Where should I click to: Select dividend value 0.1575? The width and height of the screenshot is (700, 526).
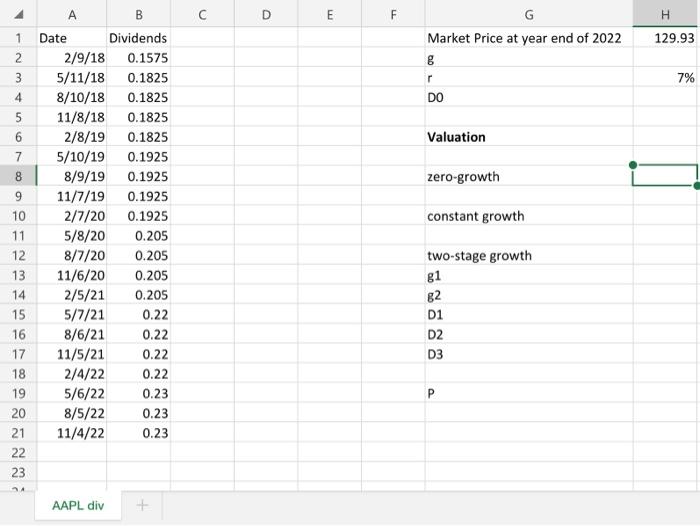(x=139, y=58)
